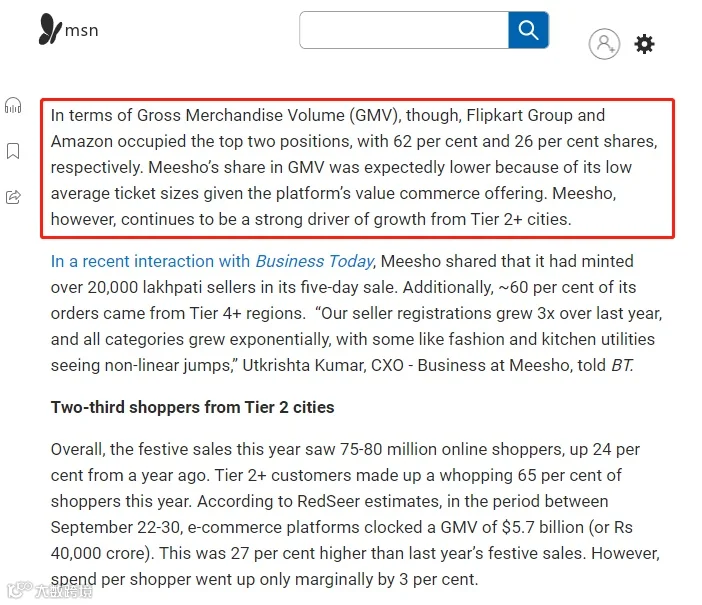The image size is (702, 605).
Task: Focus the MSN search text box
Action: 404,30
